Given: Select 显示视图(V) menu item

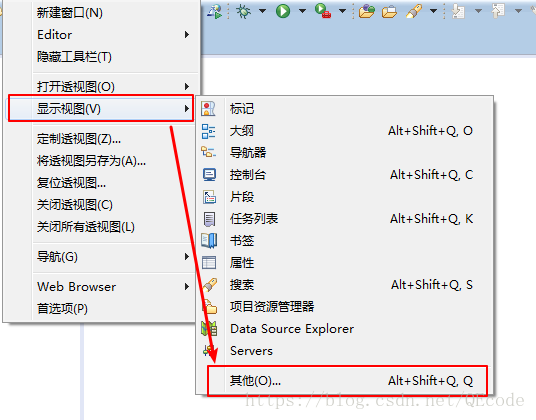Looking at the screenshot, I should tap(101, 109).
